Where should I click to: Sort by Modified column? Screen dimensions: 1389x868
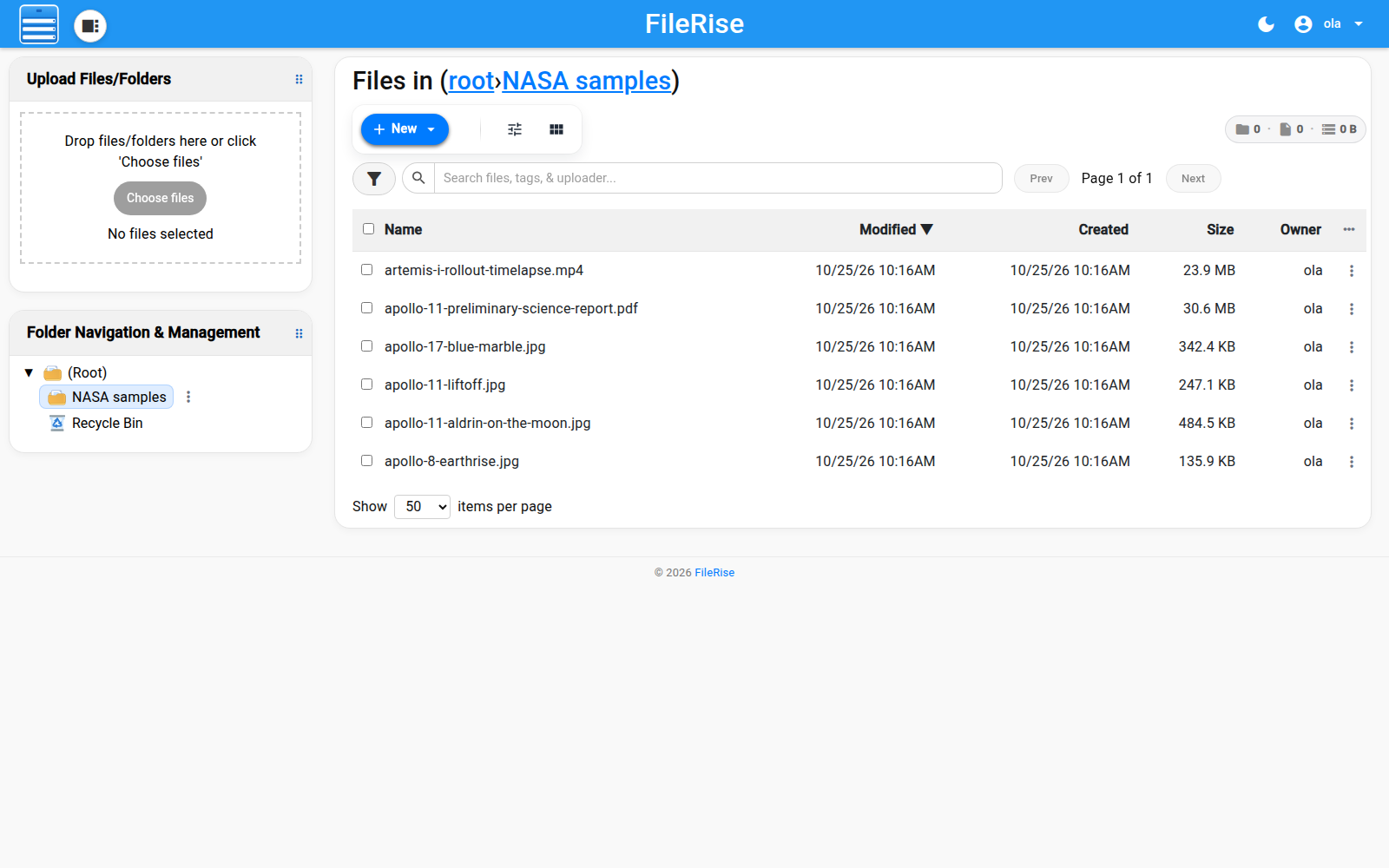[896, 229]
